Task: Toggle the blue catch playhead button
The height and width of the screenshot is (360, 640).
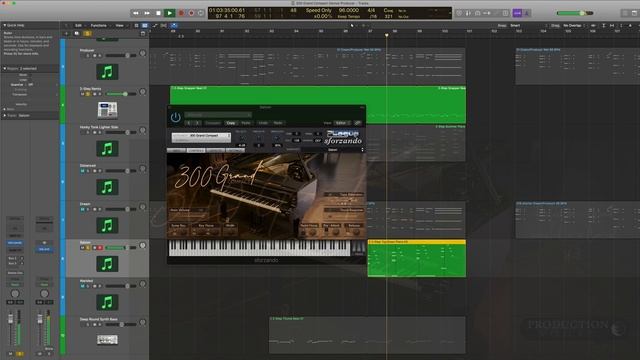Action: [173, 25]
